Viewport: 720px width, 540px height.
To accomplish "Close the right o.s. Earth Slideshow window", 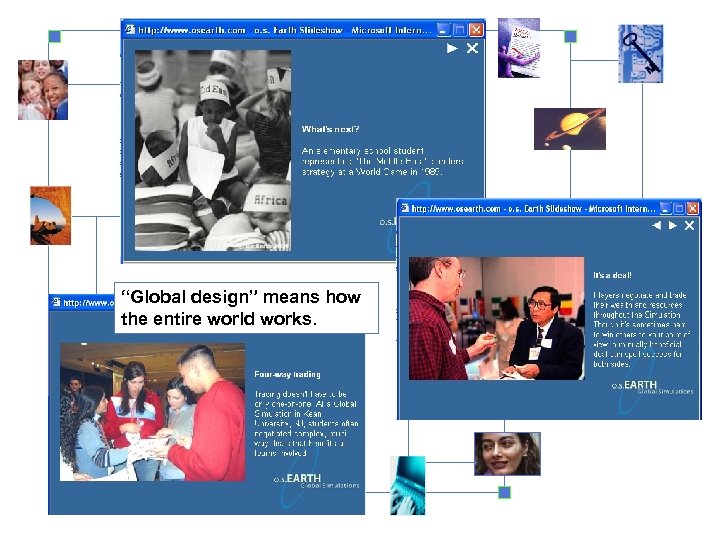I will click(692, 208).
